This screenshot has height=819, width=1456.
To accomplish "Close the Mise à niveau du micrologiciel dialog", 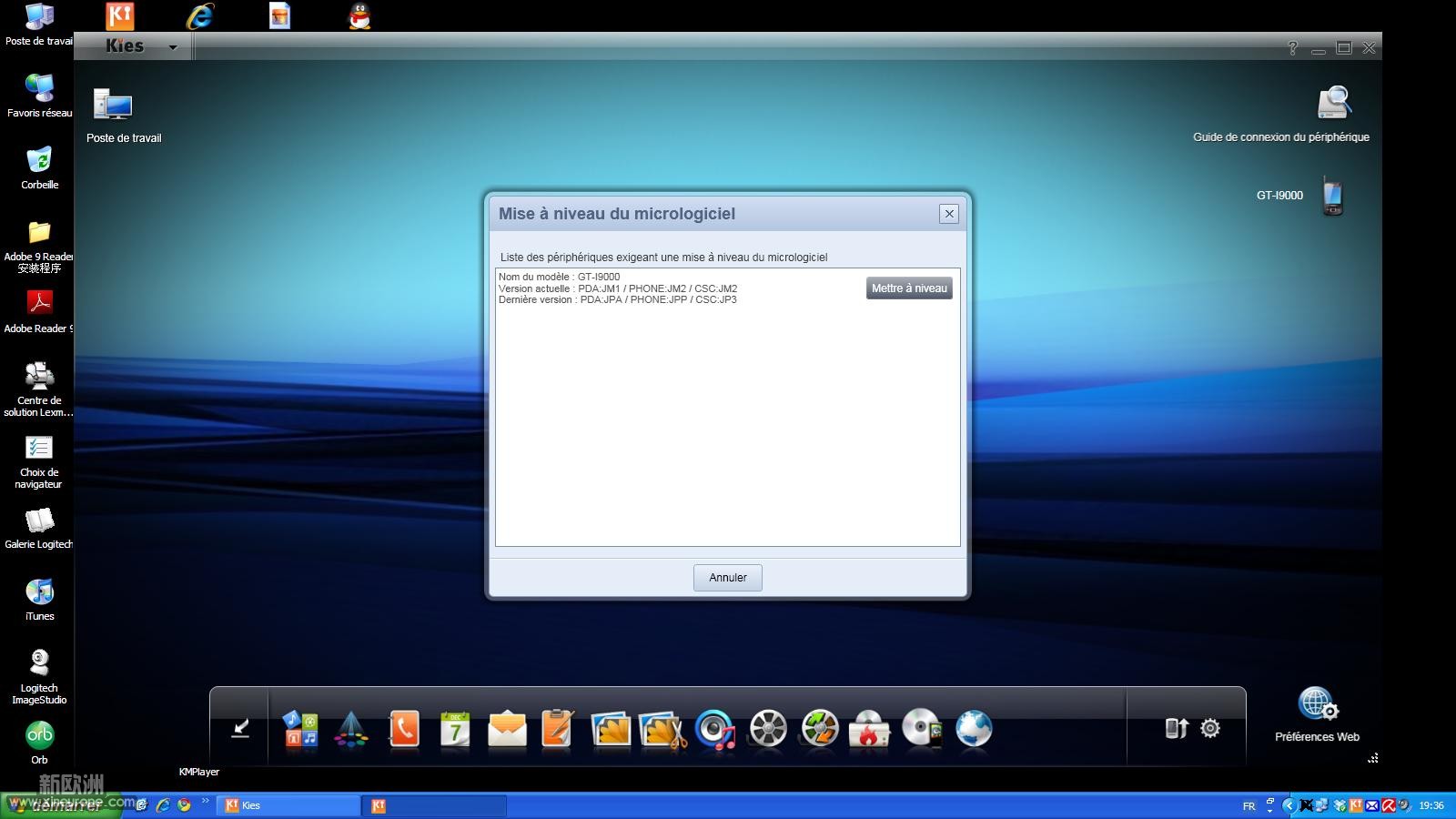I will pyautogui.click(x=949, y=214).
